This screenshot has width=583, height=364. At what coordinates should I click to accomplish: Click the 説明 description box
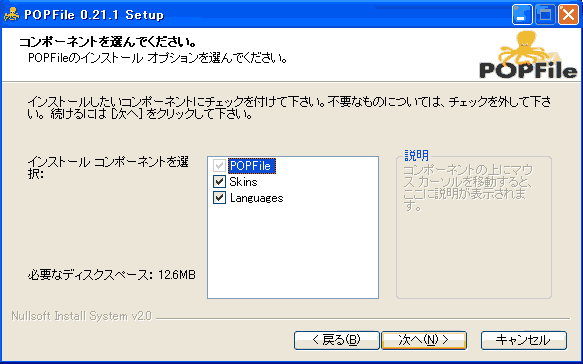pyautogui.click(x=474, y=227)
